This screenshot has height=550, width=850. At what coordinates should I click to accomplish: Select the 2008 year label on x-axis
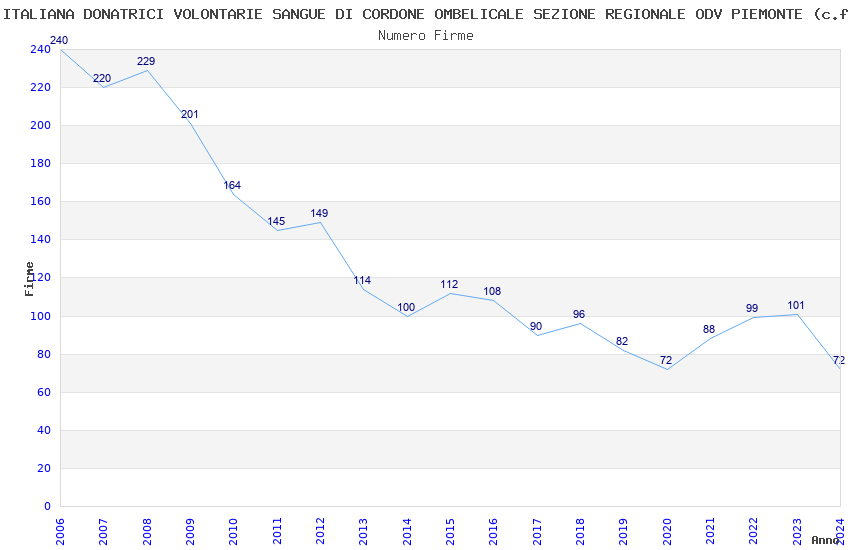pyautogui.click(x=146, y=532)
